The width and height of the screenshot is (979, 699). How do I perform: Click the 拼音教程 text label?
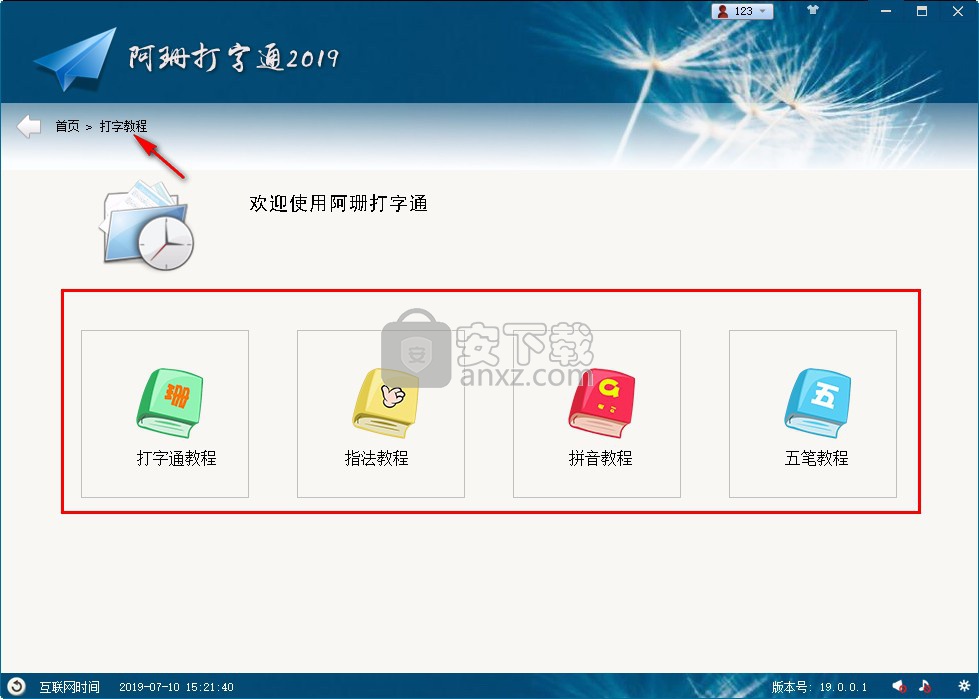coord(601,458)
